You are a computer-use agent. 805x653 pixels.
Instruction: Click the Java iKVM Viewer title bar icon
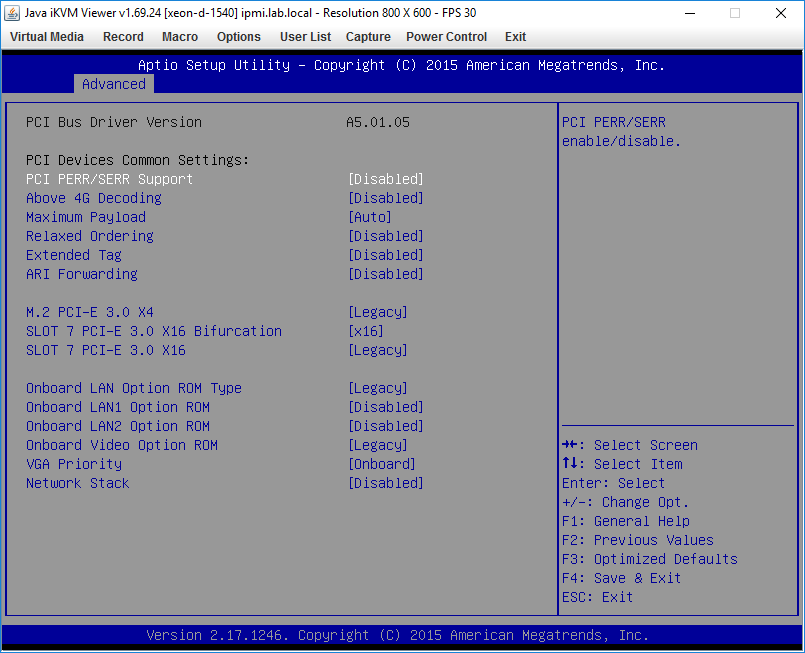point(12,13)
